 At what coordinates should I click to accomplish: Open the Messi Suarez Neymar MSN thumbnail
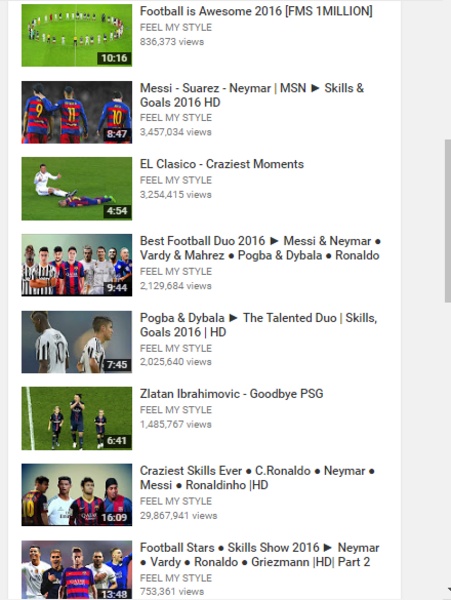[77, 112]
